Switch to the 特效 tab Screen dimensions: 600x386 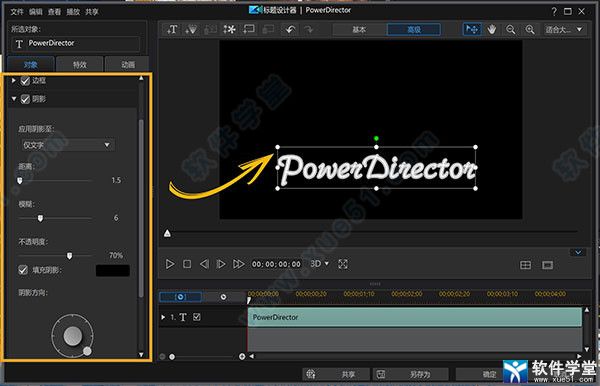click(x=80, y=64)
